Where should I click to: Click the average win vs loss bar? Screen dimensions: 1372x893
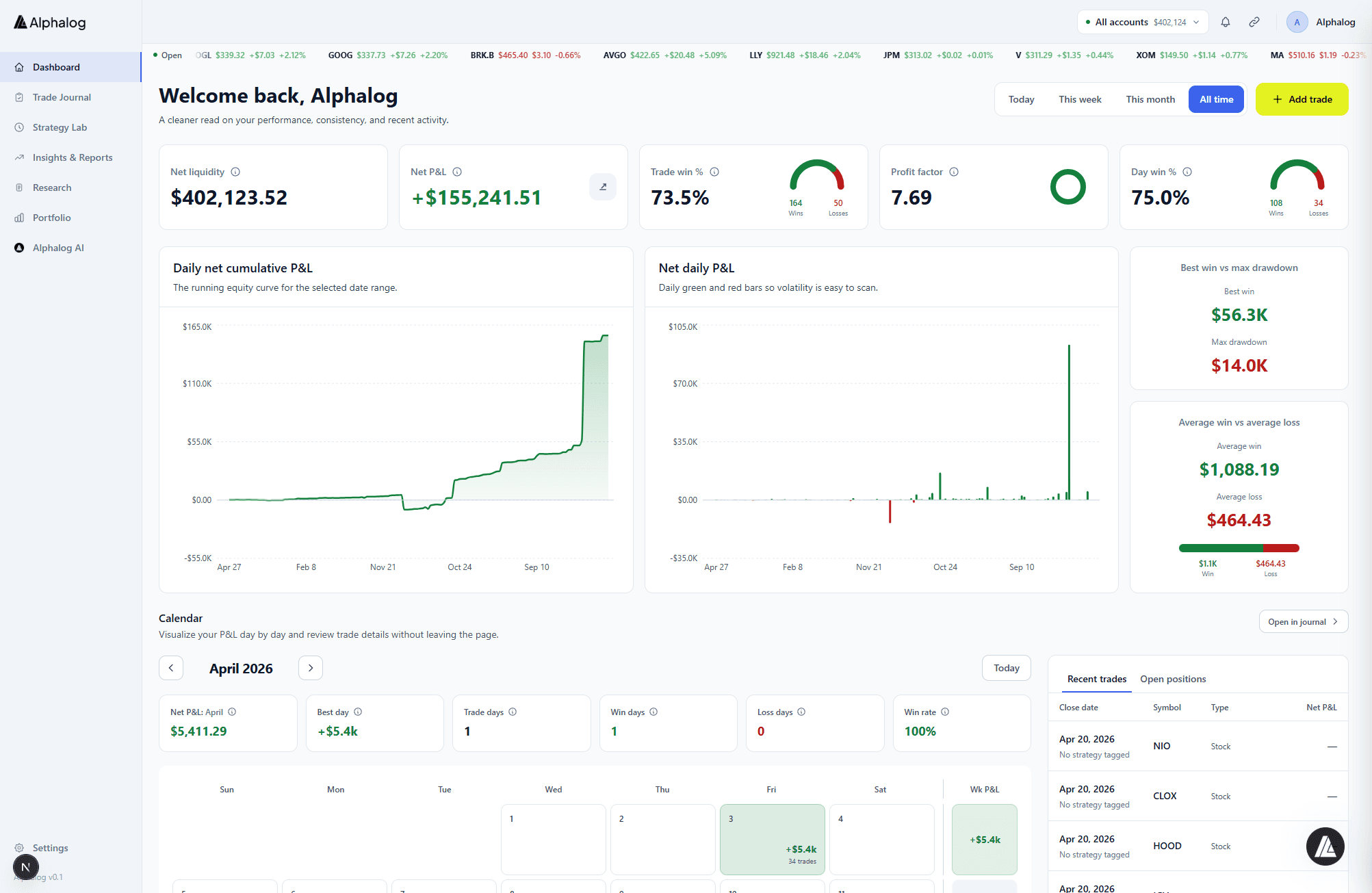(x=1239, y=548)
